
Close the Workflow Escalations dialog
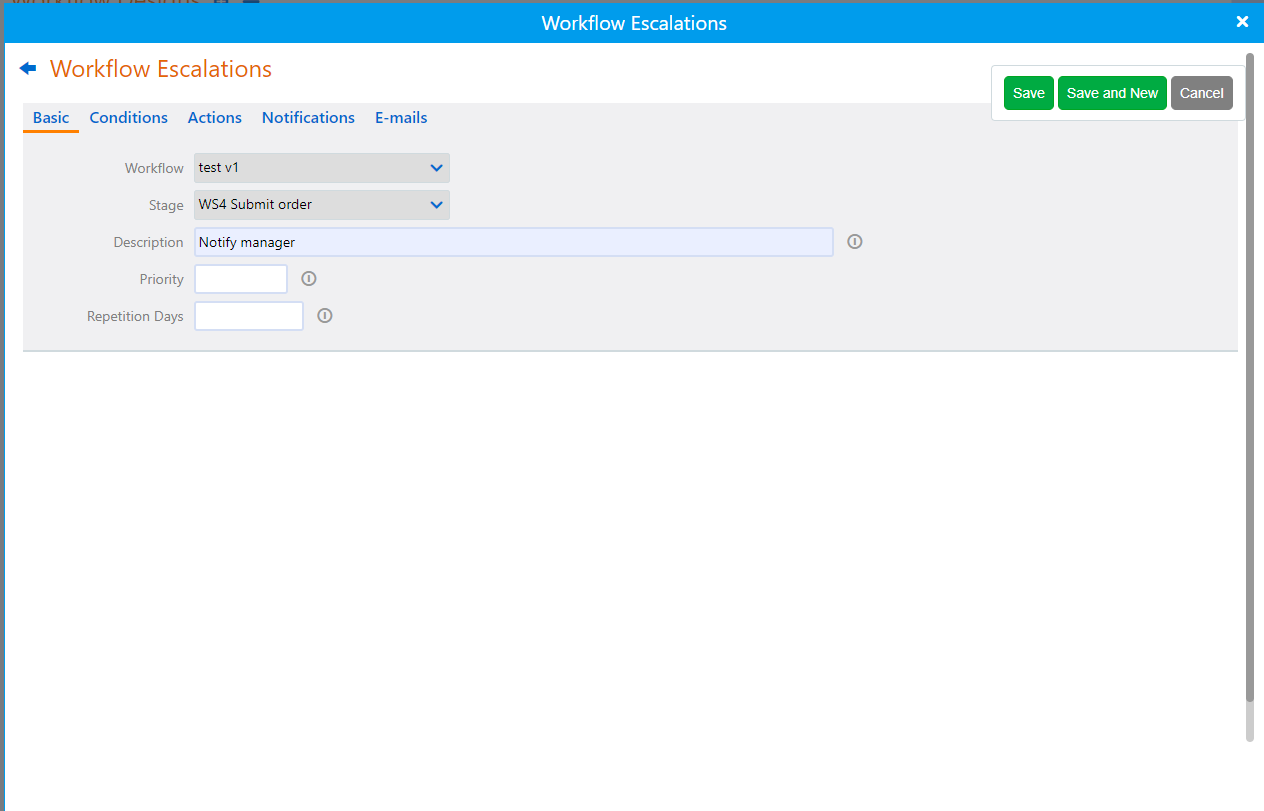coord(1242,22)
